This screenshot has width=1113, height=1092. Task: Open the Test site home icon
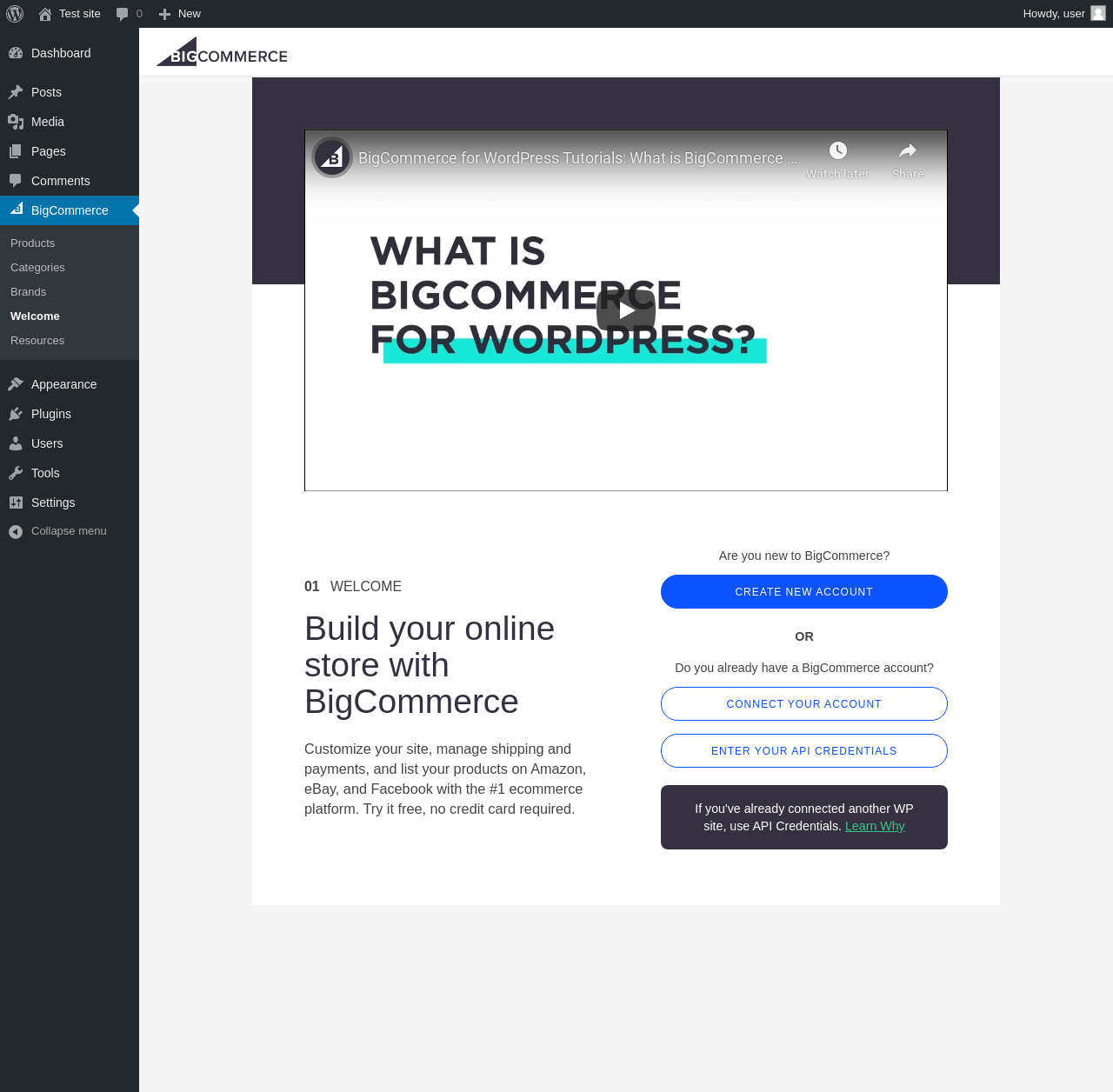(45, 14)
